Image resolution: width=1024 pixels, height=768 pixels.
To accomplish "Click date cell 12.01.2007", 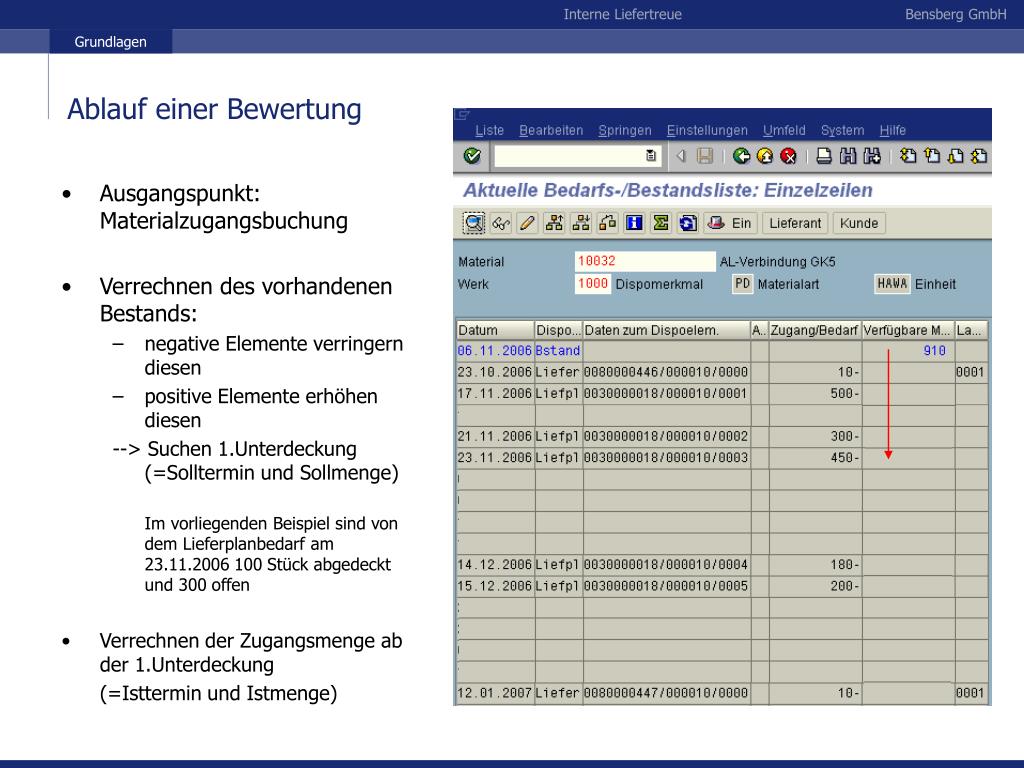I will 494,693.
